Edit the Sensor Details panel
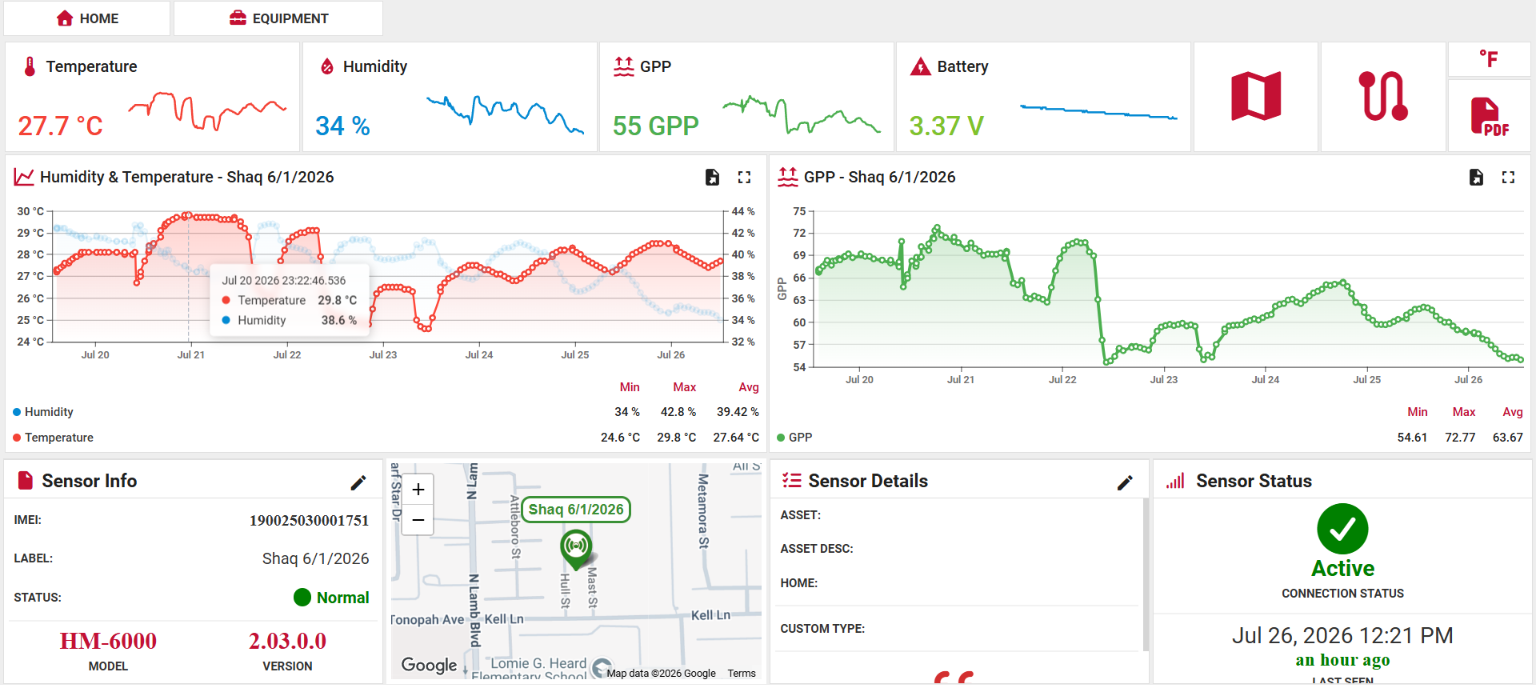 [1125, 482]
